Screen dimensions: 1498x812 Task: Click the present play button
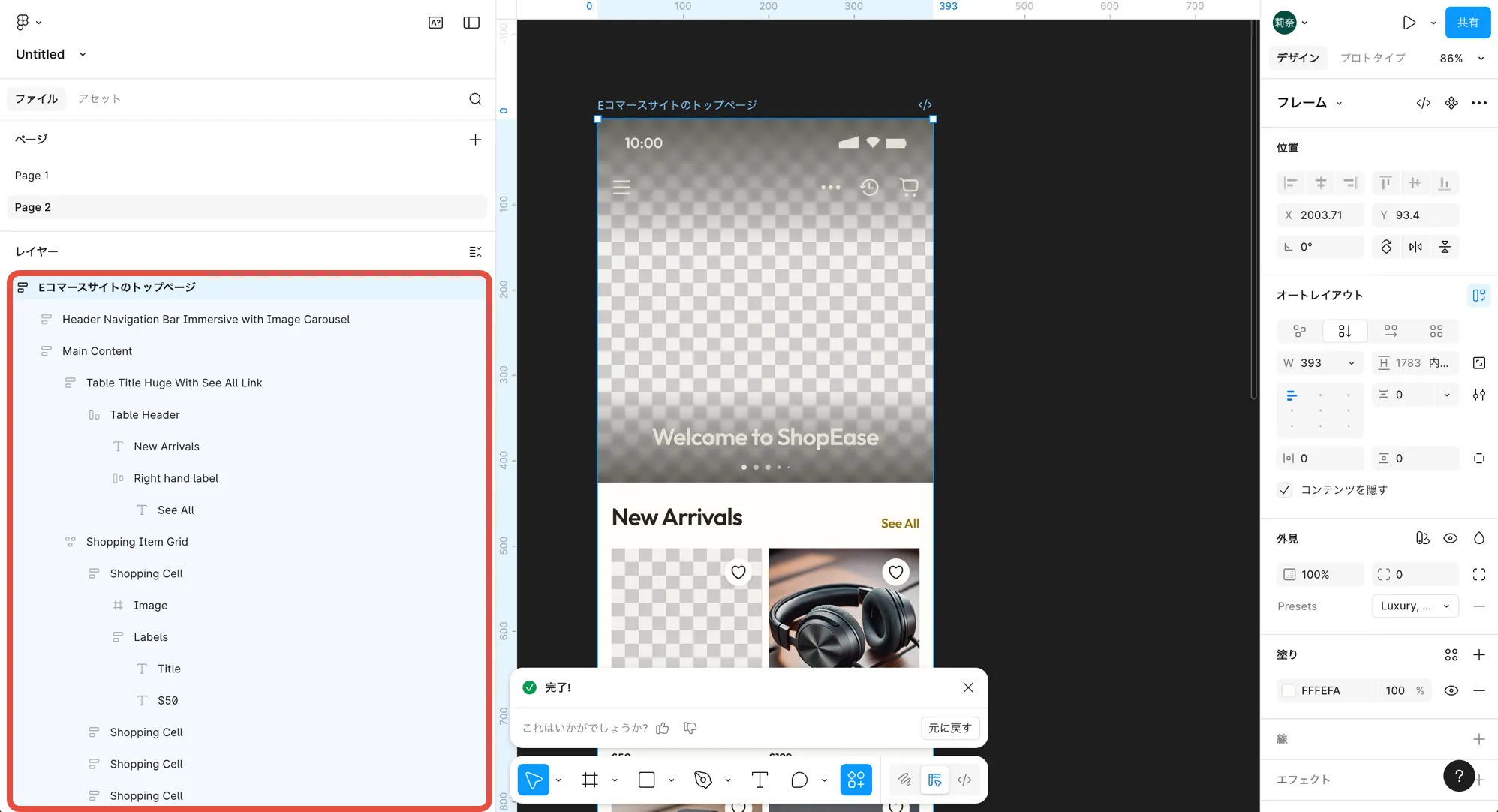(1409, 23)
